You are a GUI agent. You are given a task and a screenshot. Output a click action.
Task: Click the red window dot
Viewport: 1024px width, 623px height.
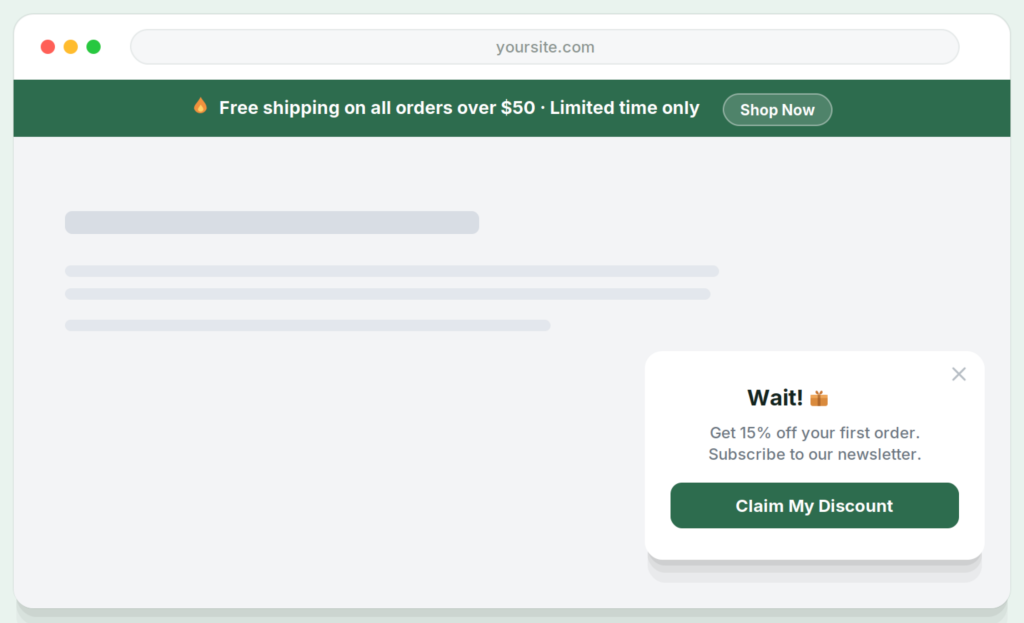click(x=48, y=47)
